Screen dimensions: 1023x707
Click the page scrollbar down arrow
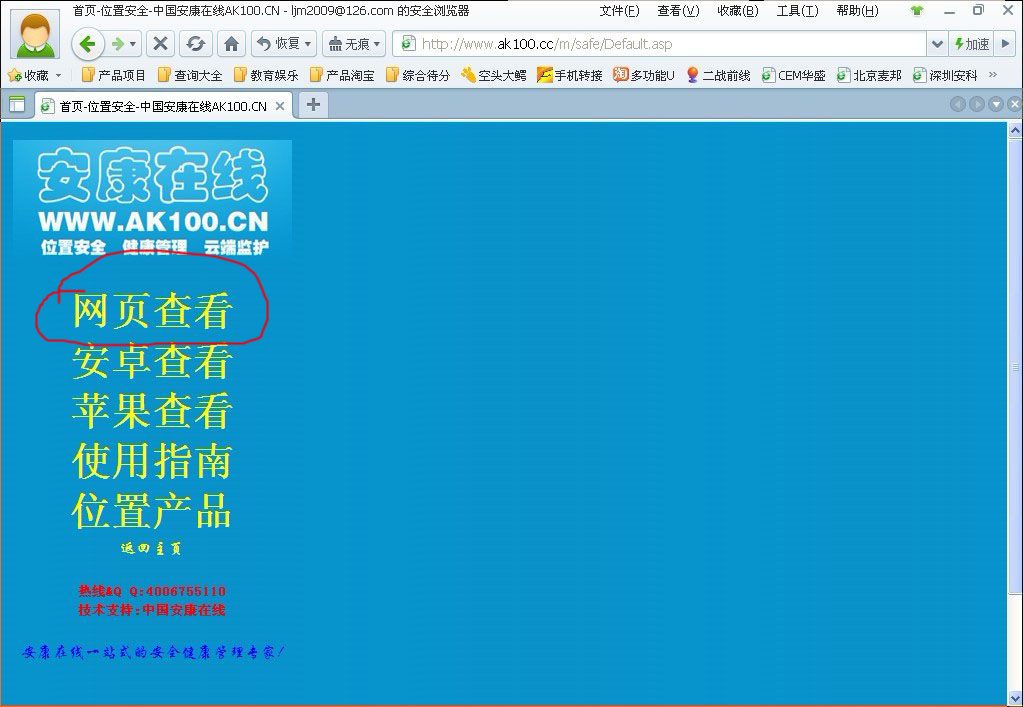point(1015,698)
